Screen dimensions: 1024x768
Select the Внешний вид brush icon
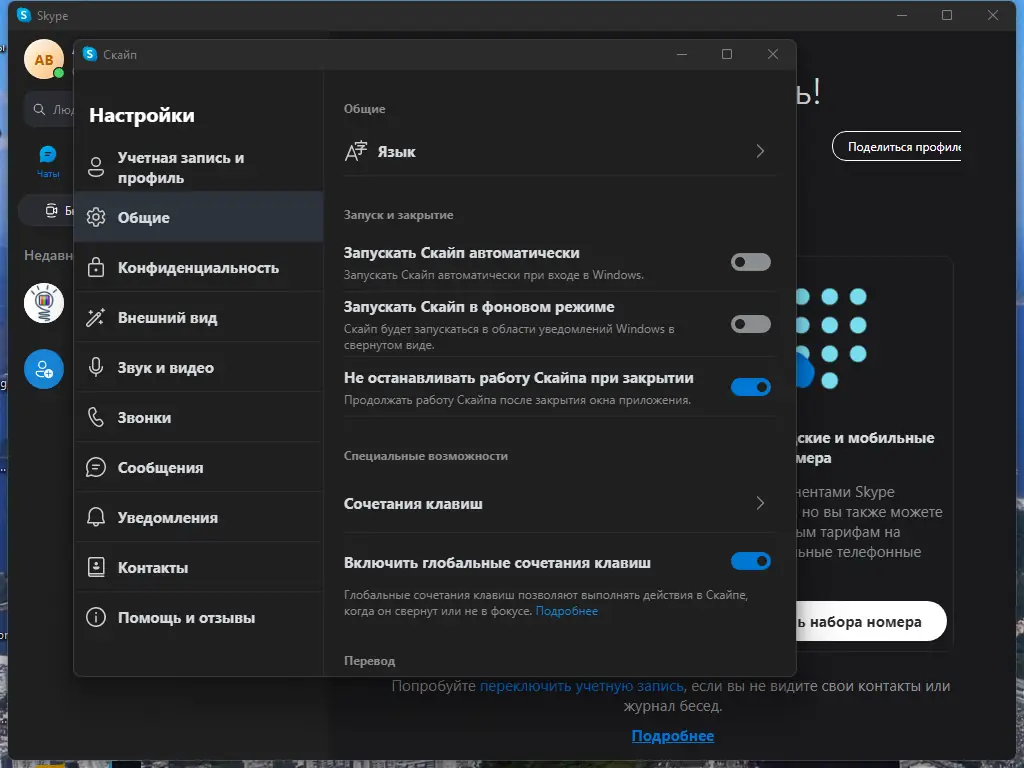coord(96,317)
